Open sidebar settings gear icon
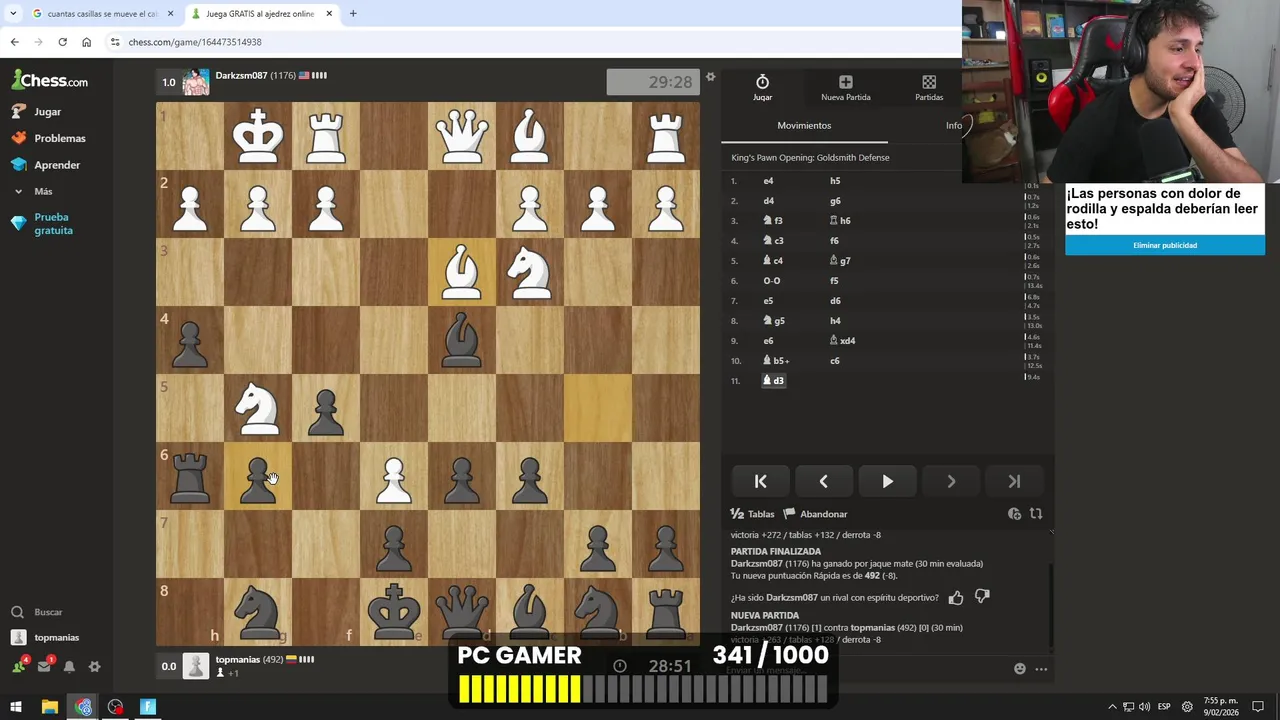The width and height of the screenshot is (1280, 720). (x=94, y=666)
